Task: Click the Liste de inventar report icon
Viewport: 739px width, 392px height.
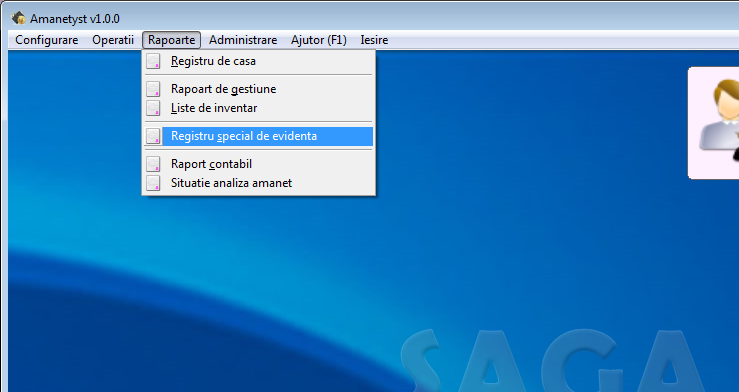Action: pyautogui.click(x=153, y=108)
